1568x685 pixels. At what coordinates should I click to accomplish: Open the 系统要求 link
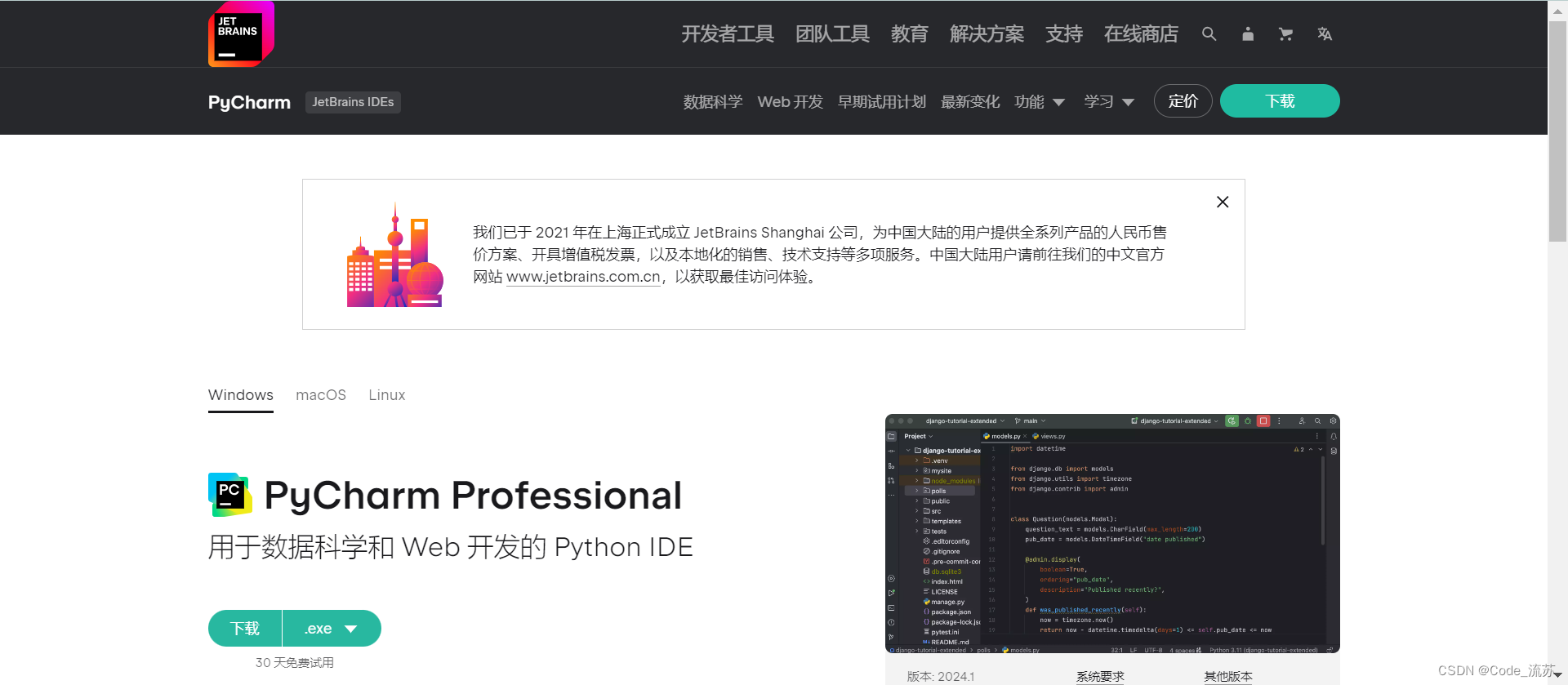coord(1100,677)
